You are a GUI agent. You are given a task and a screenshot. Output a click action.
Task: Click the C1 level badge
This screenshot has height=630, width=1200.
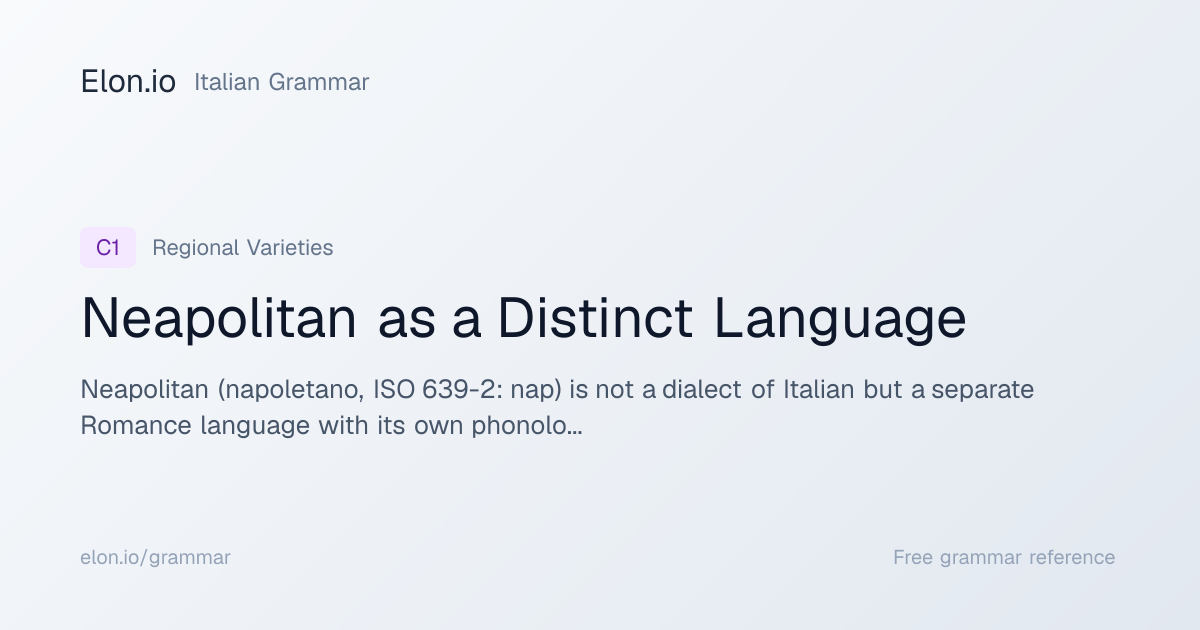[108, 248]
